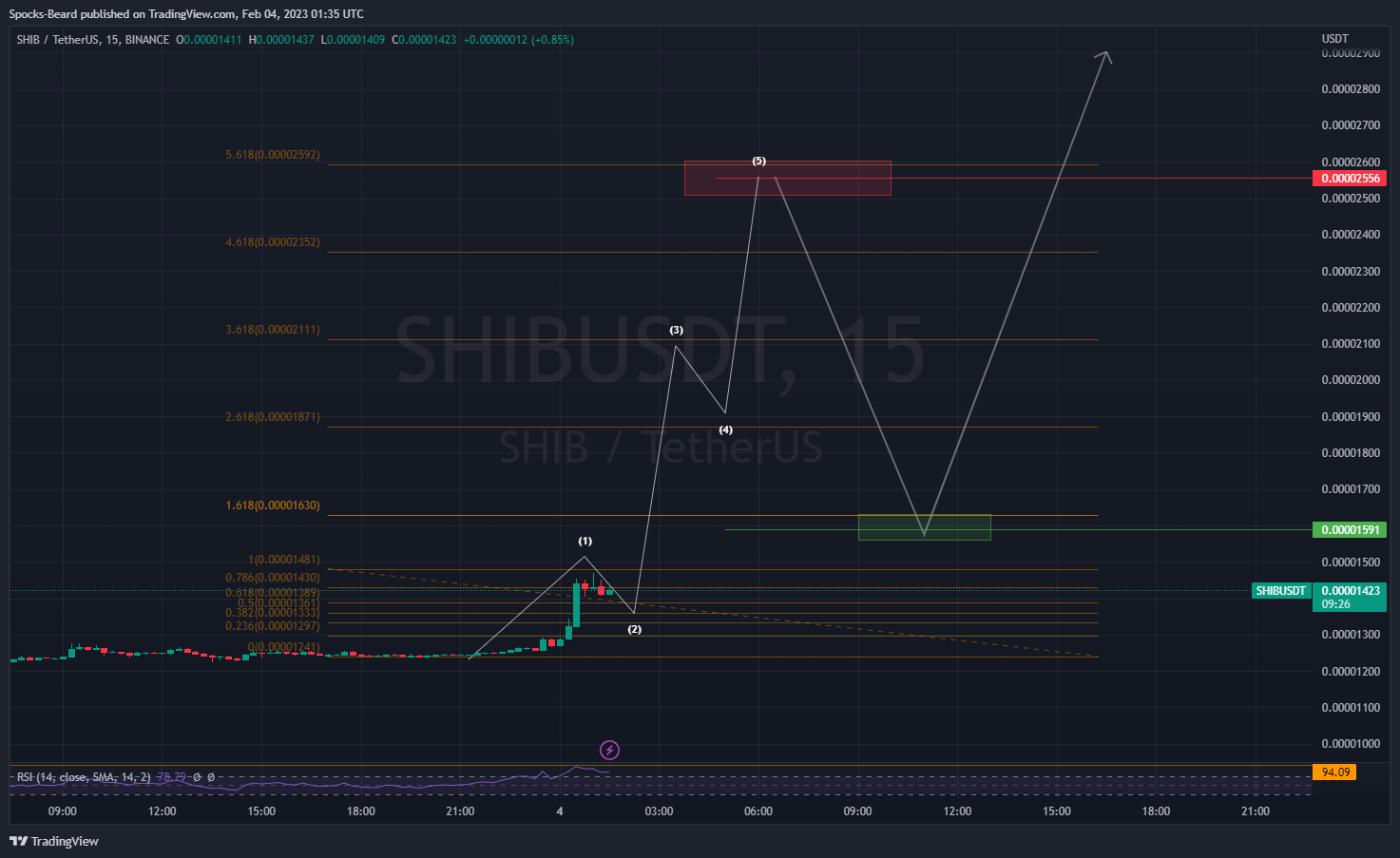Viewport: 1400px width, 858px height.
Task: Click the 0.00002000 price axis tick
Action: (1351, 380)
